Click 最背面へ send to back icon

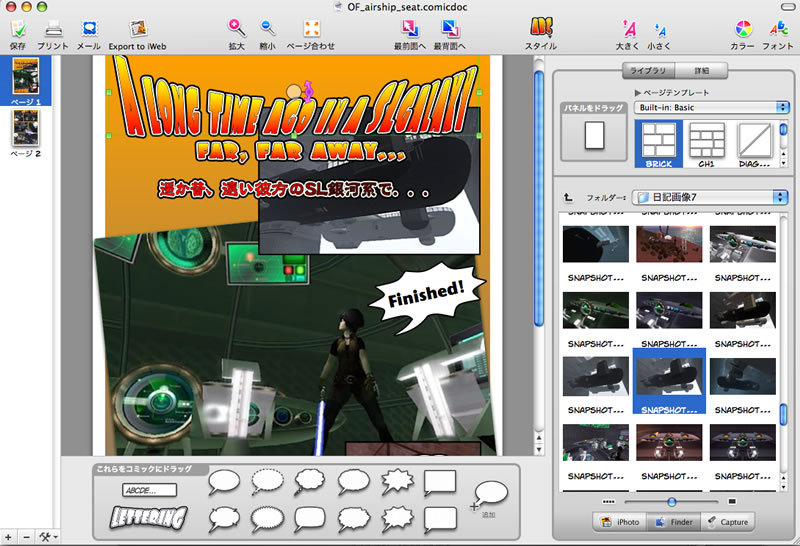(449, 28)
